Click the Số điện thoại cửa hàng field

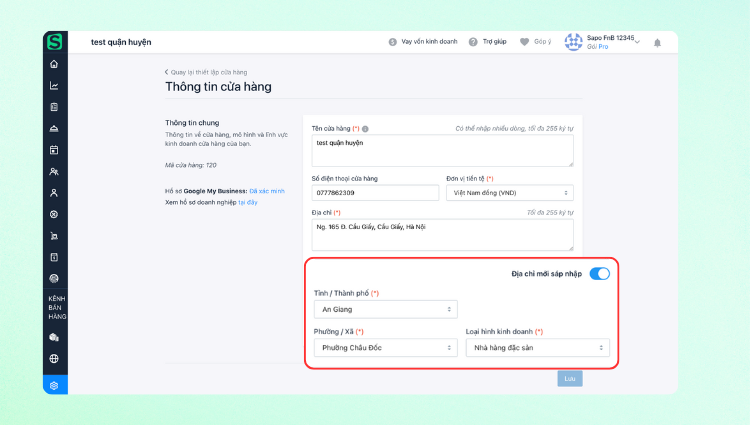point(373,192)
